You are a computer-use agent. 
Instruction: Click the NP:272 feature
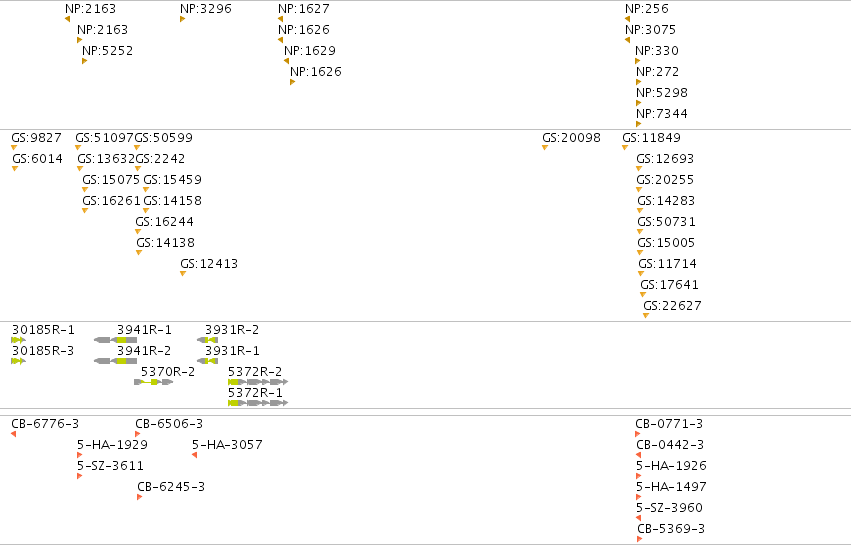[638, 82]
